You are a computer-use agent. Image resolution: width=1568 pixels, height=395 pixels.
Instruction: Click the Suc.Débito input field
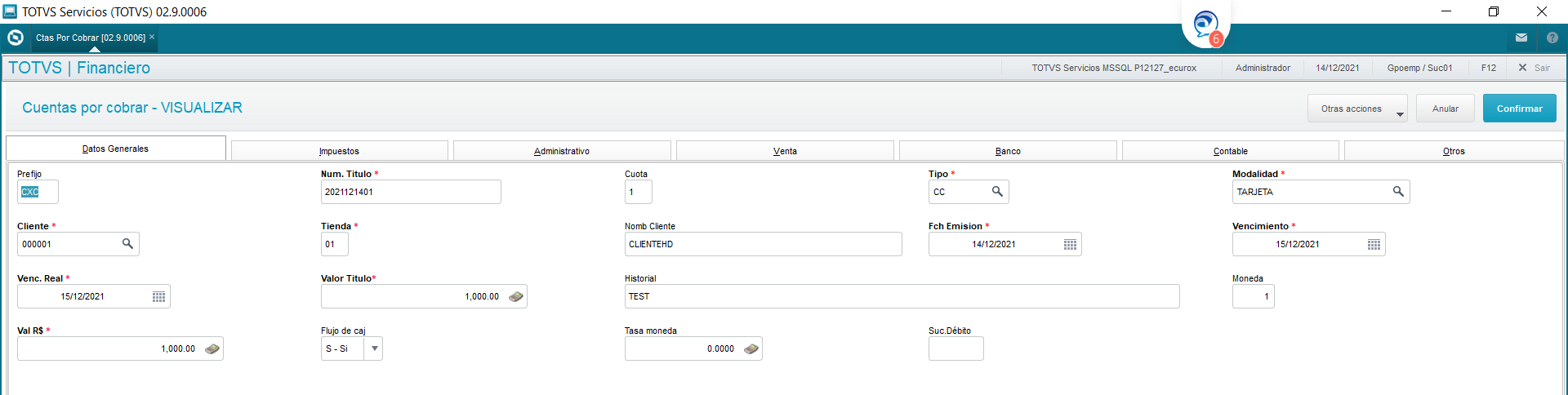coord(955,348)
